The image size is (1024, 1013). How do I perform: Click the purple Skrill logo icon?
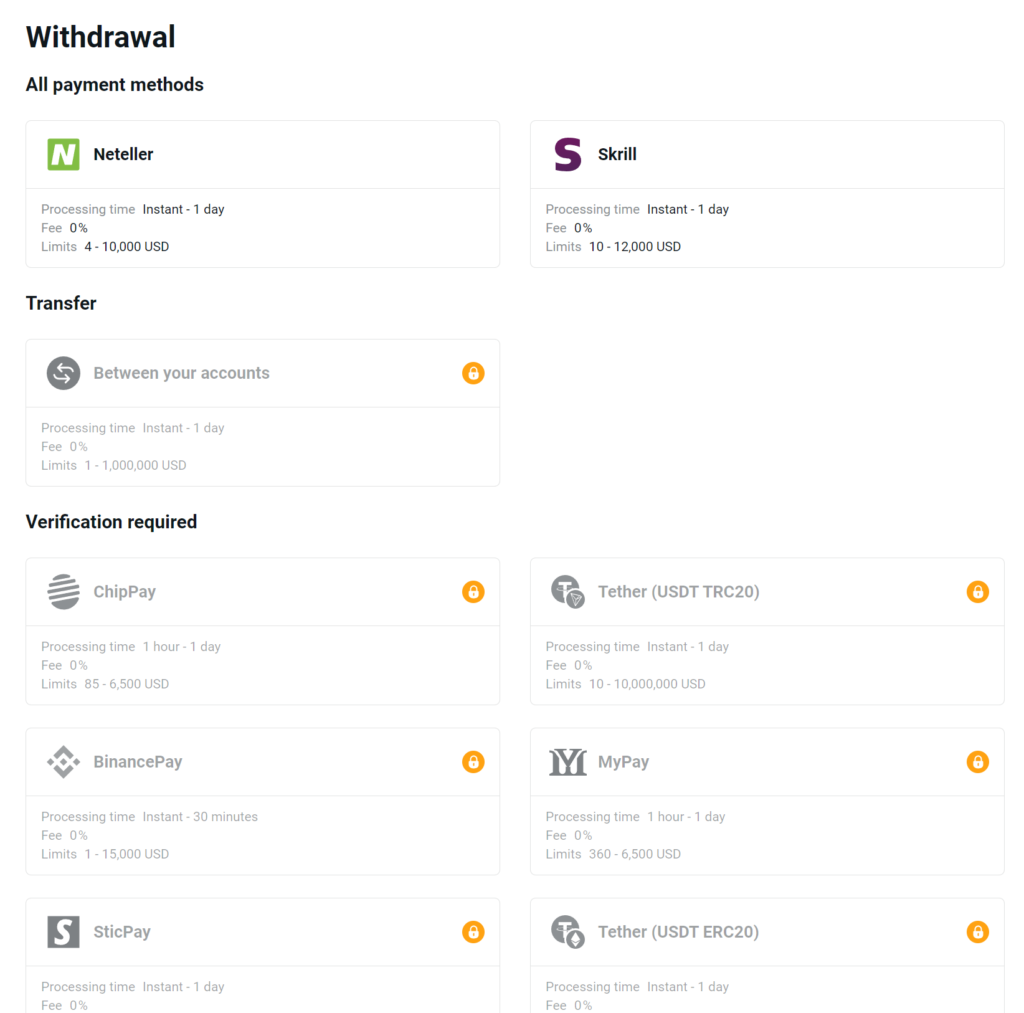568,154
